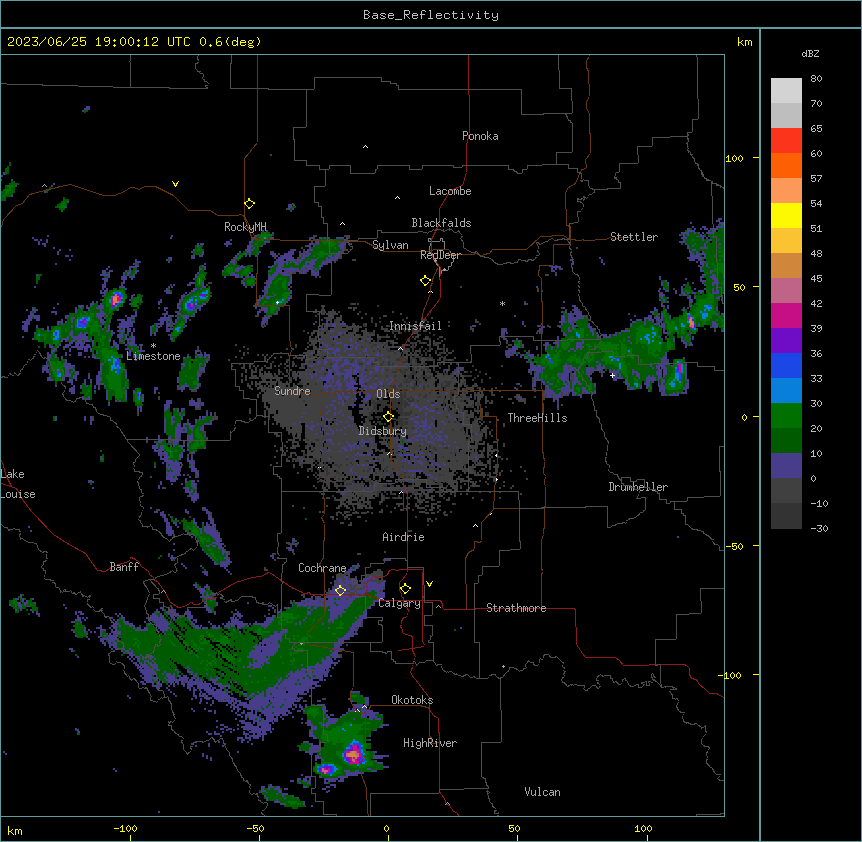Select the yellow v marker northwest of RockyMH
Screen dimensions: 862x842
click(x=175, y=184)
